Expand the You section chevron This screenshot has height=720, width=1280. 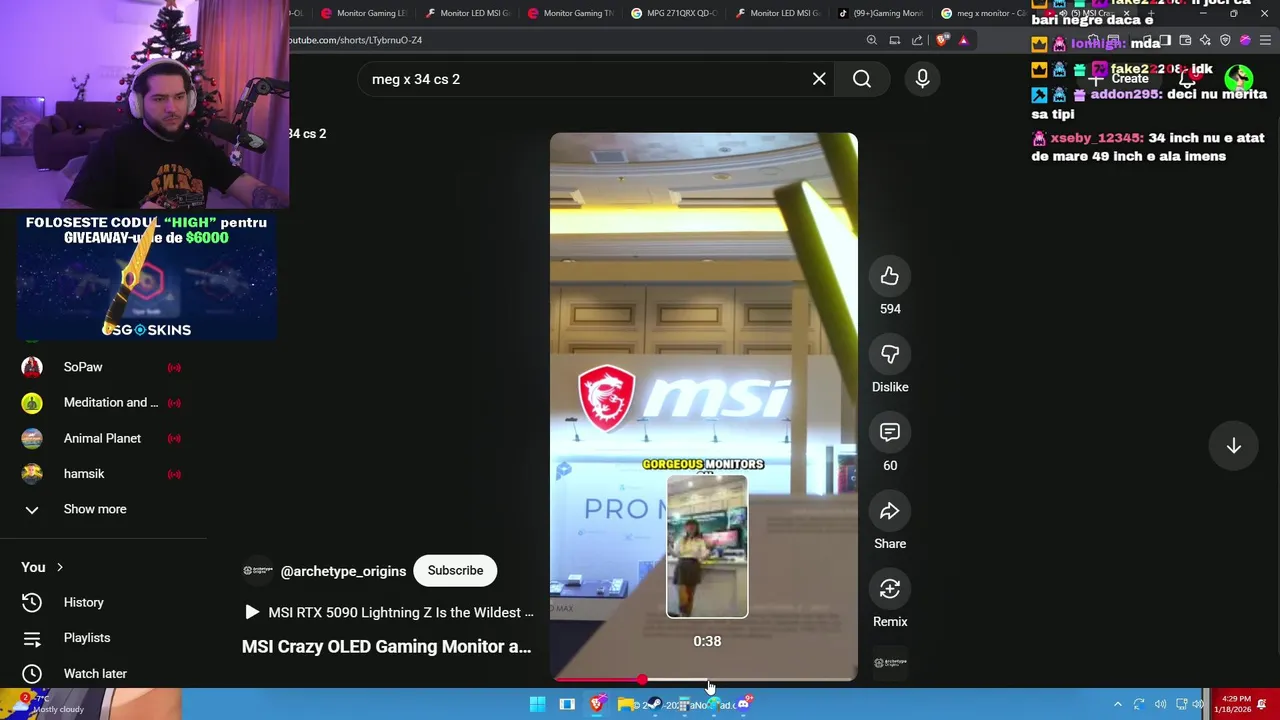click(x=59, y=567)
